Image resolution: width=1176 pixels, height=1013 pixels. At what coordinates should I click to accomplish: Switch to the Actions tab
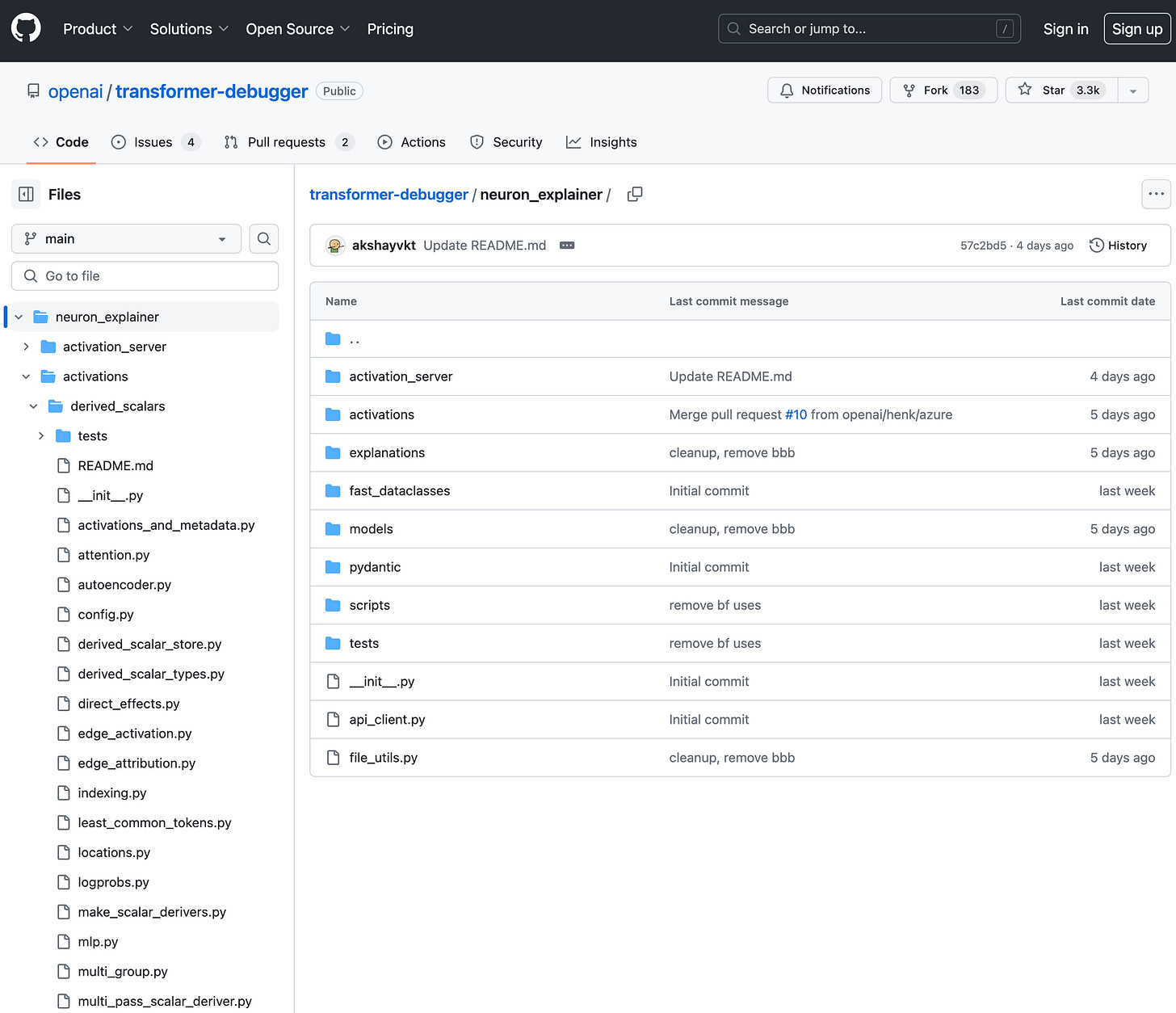tap(411, 142)
